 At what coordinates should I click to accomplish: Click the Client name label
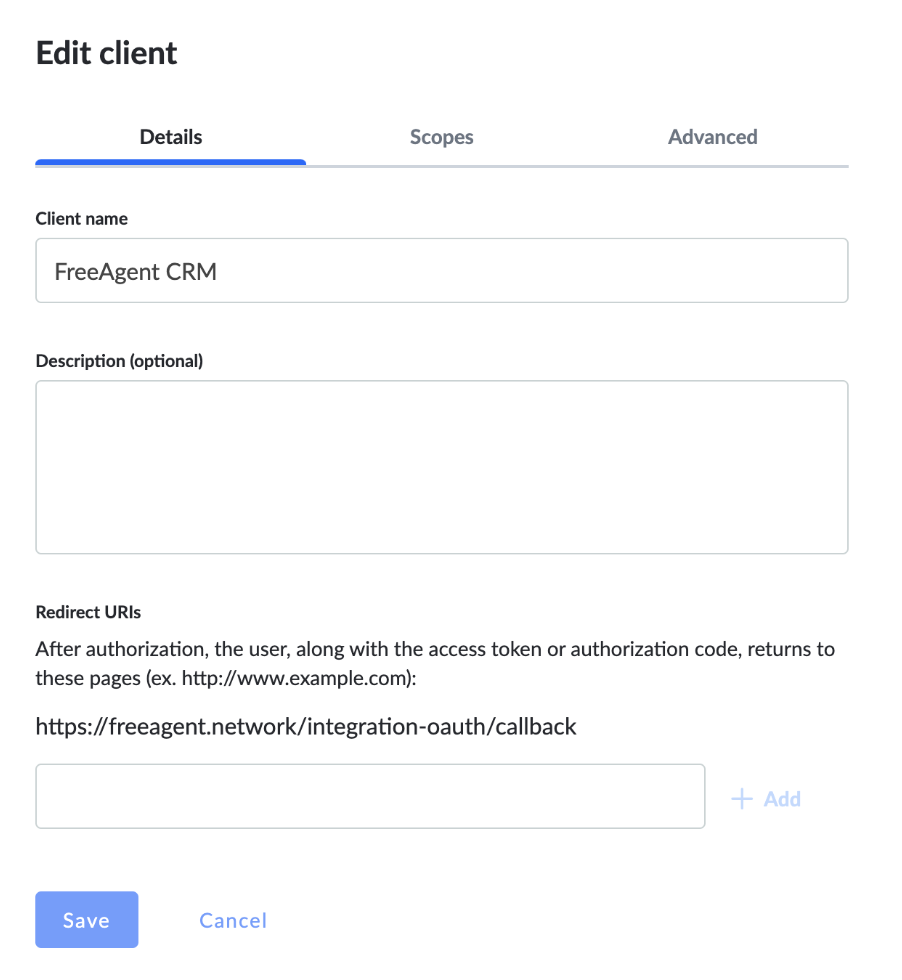(81, 219)
